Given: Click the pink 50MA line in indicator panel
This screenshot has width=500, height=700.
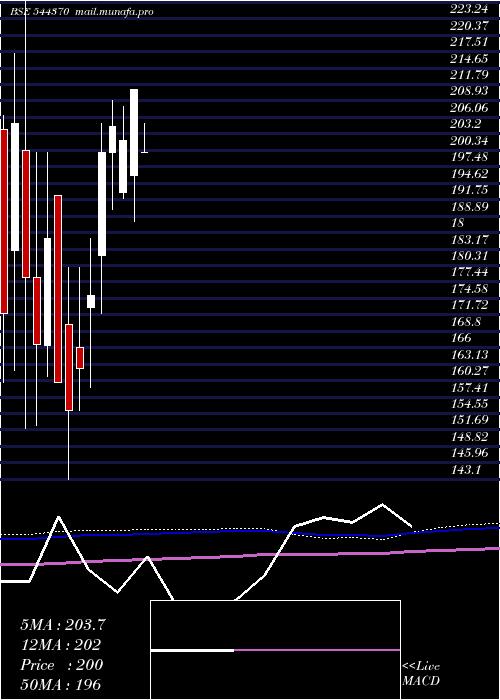Looking at the screenshot, I should [x=250, y=556].
